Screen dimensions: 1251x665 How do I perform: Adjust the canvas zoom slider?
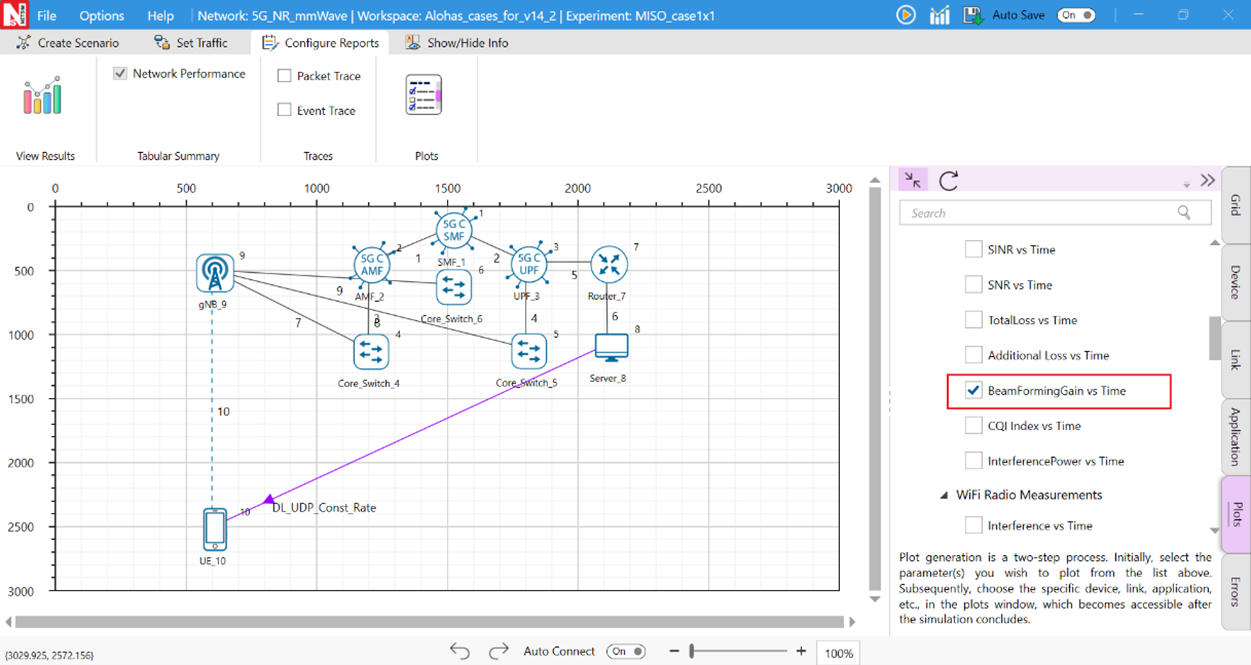[692, 651]
